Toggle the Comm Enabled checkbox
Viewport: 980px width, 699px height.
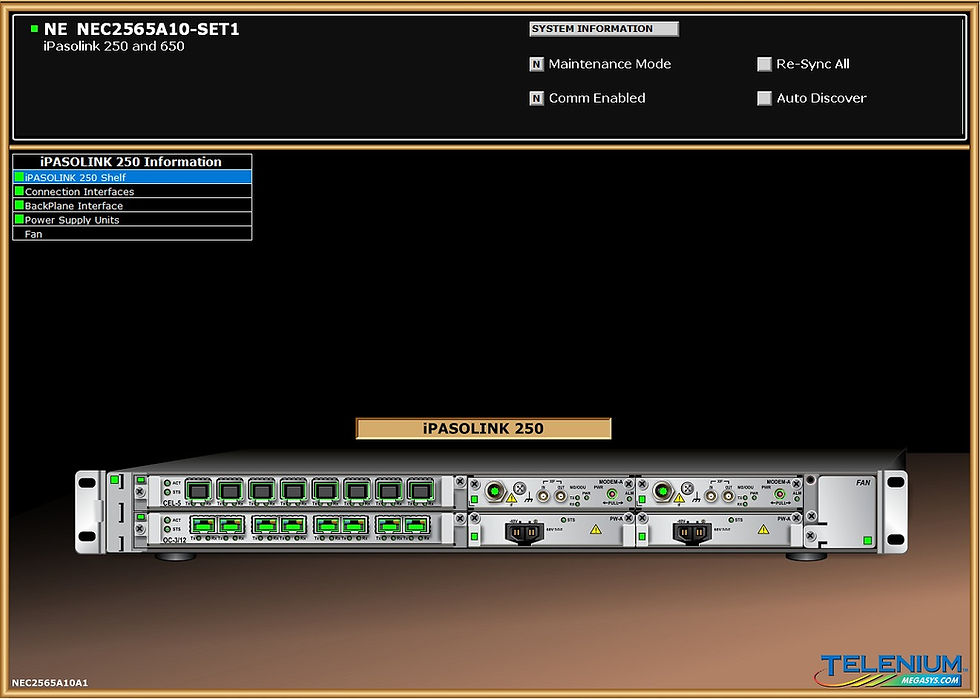click(x=536, y=98)
